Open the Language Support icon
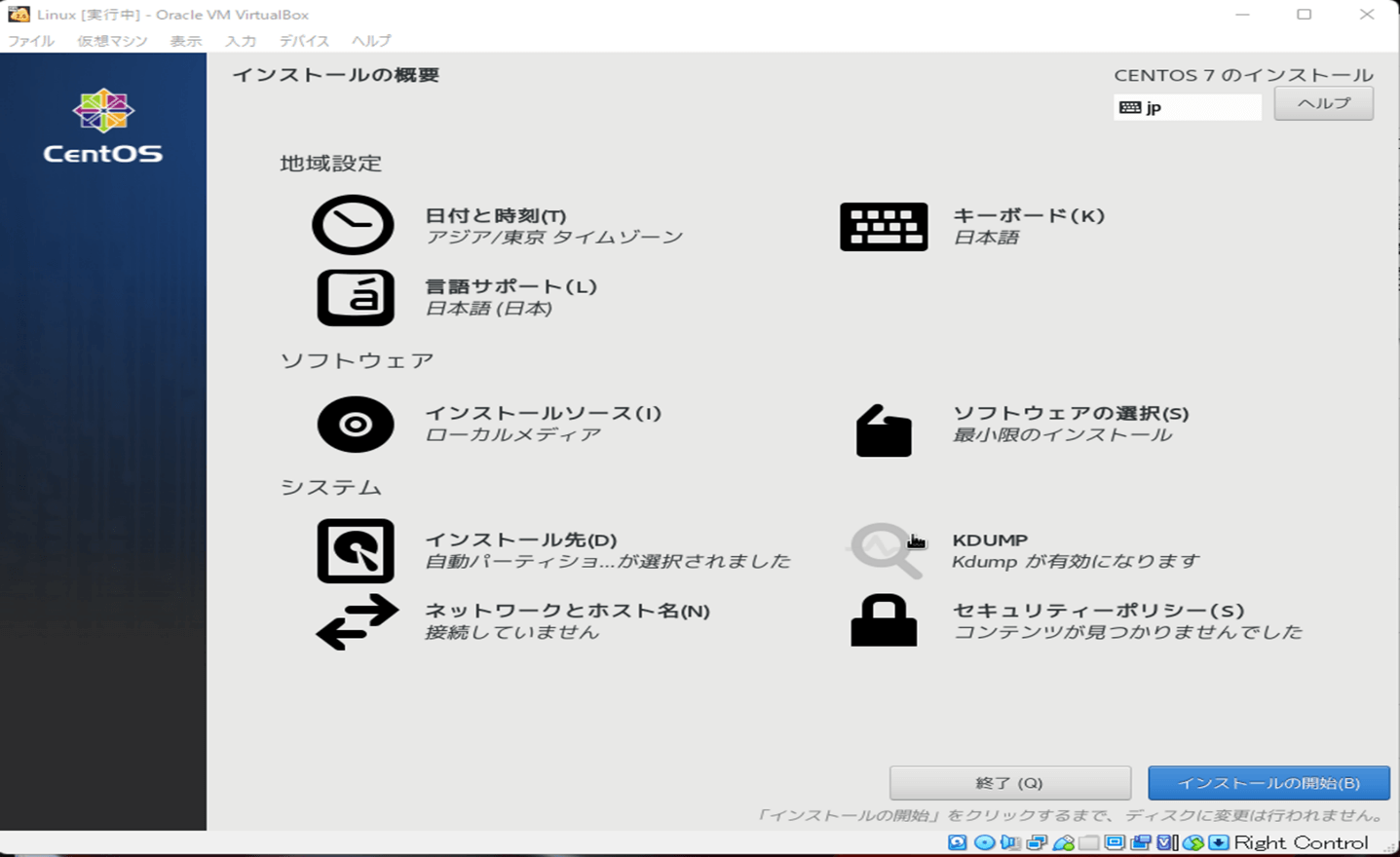The image size is (1400, 857). click(356, 297)
